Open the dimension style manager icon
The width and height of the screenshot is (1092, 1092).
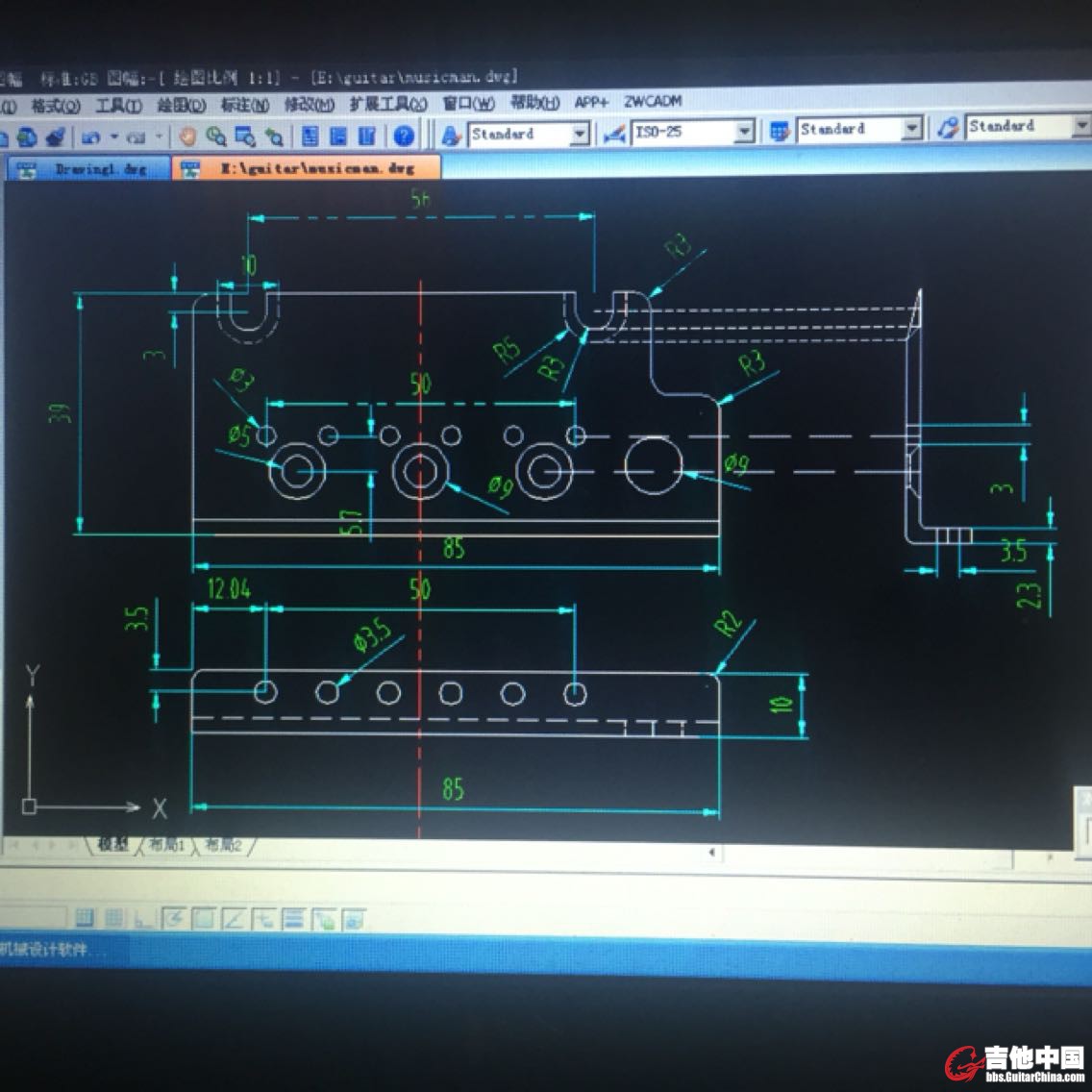point(614,134)
